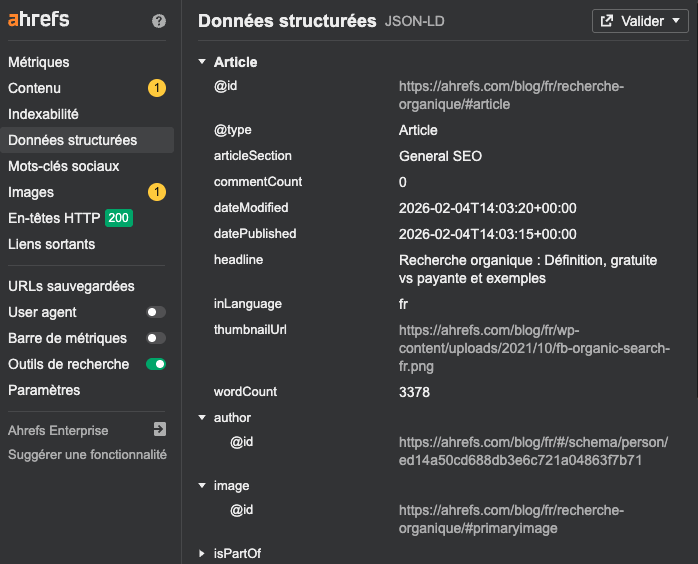
Task: Collapse the image node
Action: pos(202,485)
